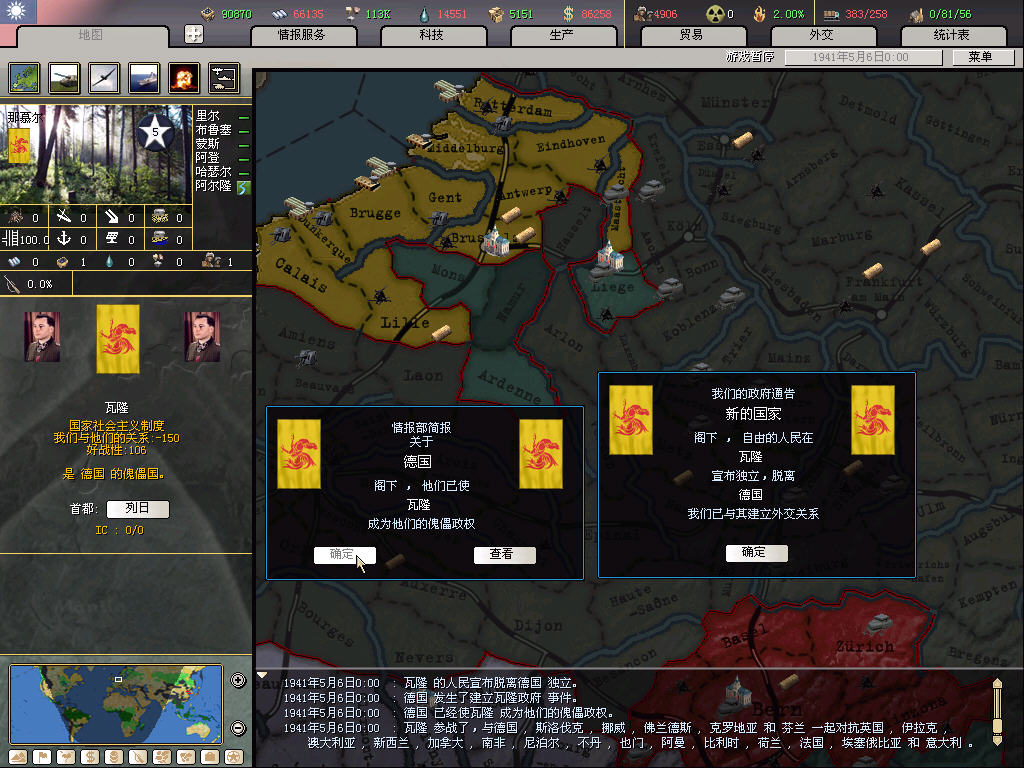Screen dimensions: 1024x768
Task: Click the capital button 列日
Action: pos(138,509)
